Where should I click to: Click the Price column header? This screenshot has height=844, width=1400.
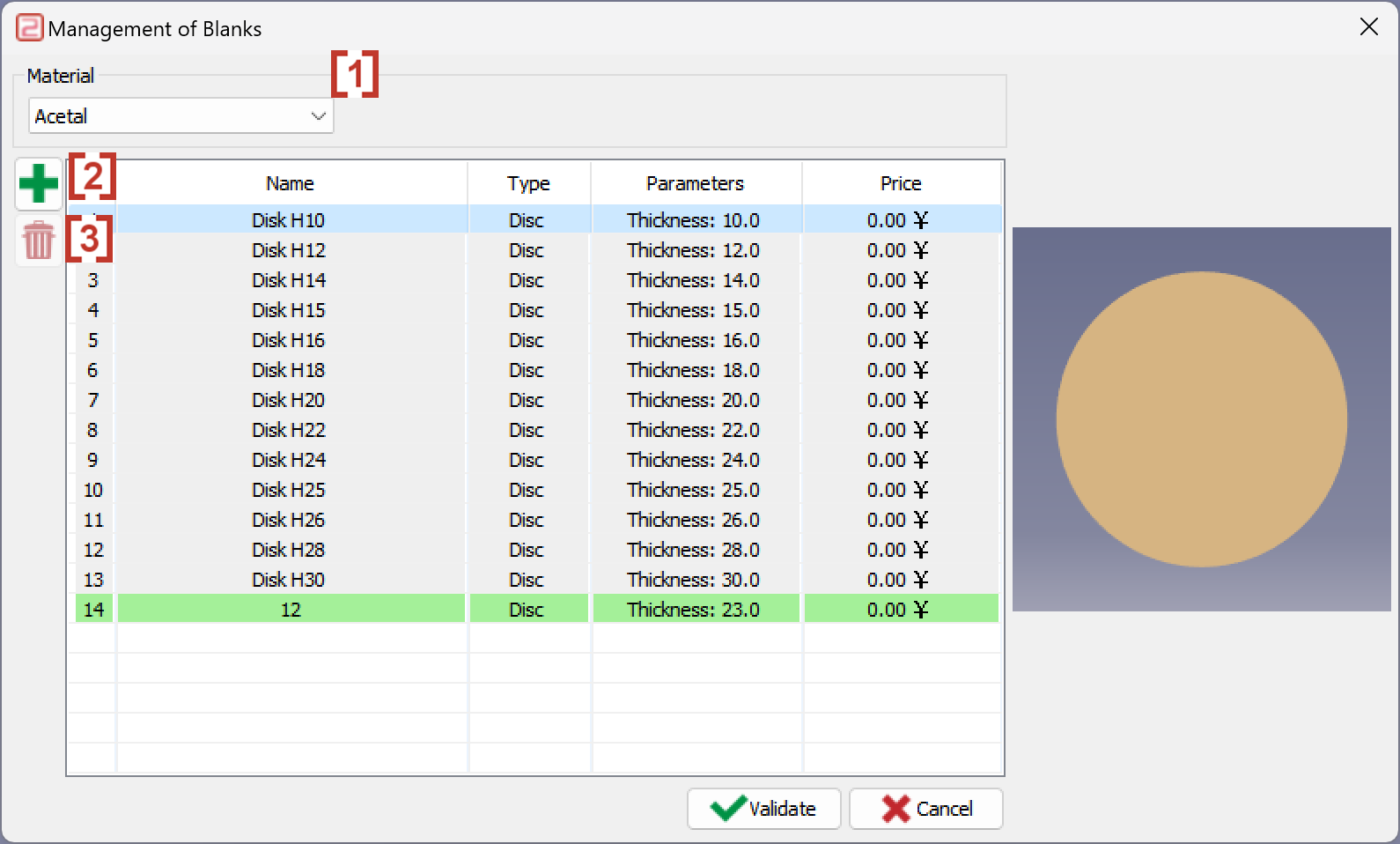[x=901, y=183]
